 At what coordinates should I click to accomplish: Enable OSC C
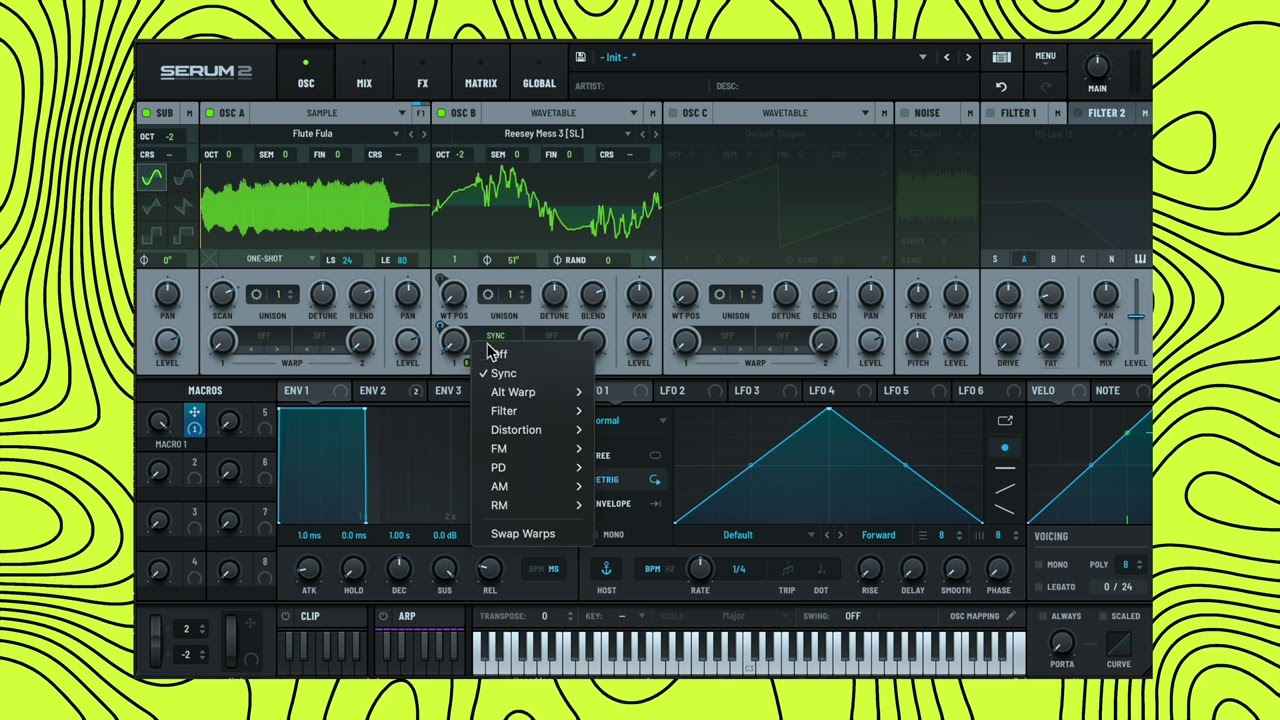[x=673, y=113]
